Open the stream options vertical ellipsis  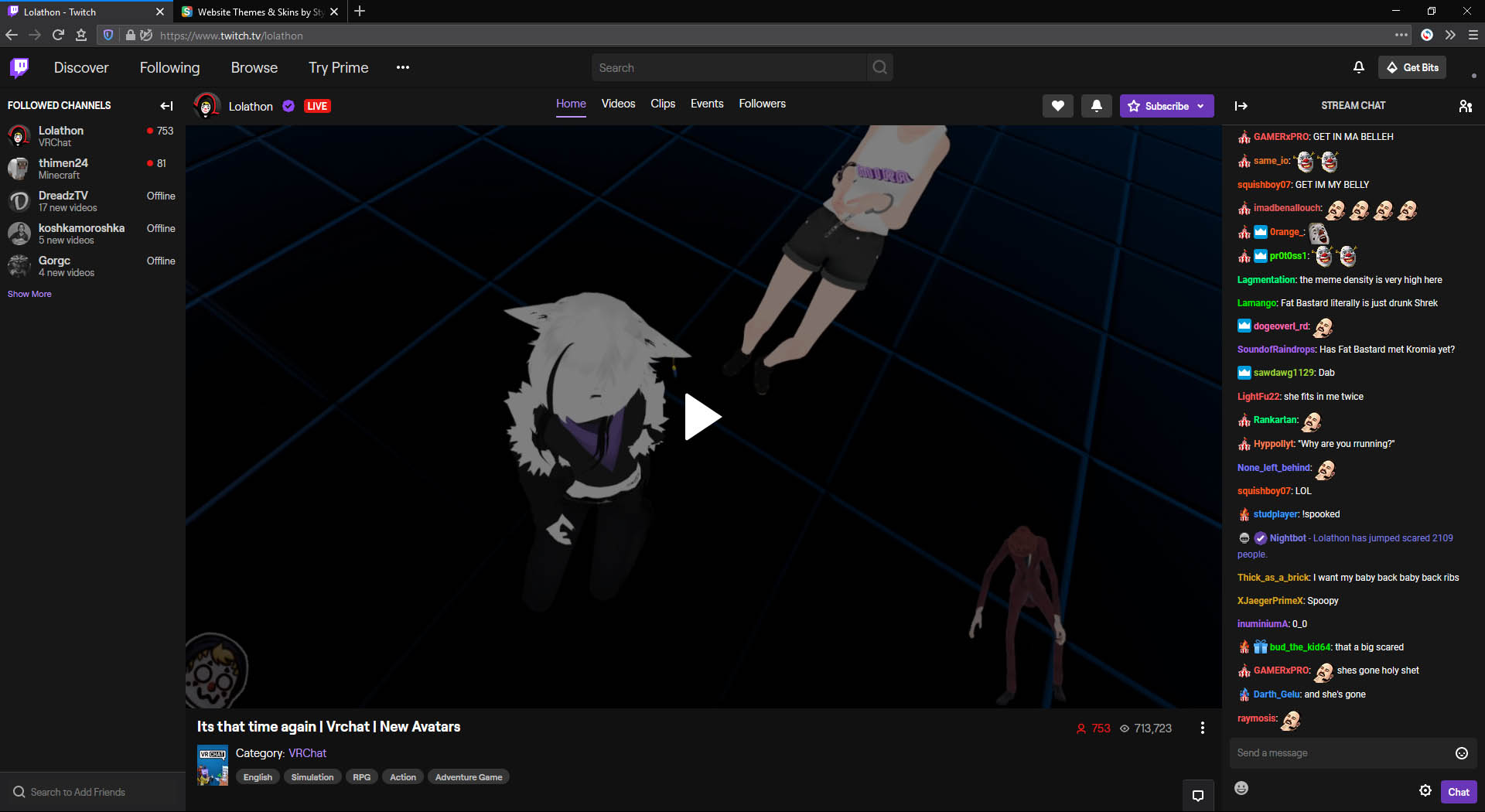point(1202,728)
